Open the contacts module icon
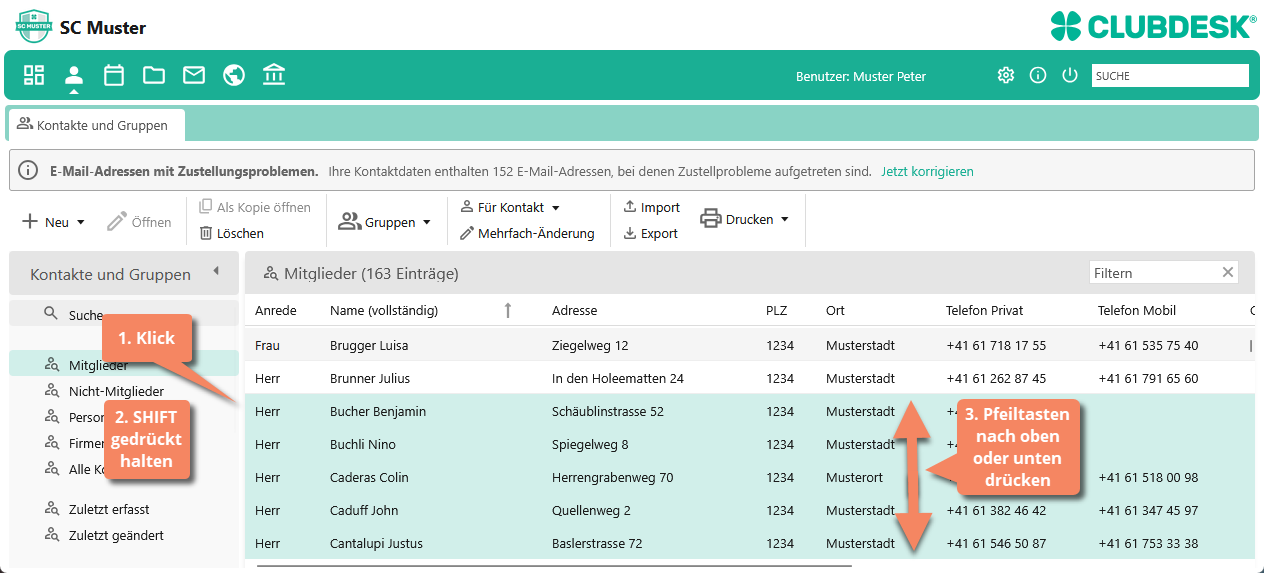Viewport: 1264px width, 573px height. coord(74,75)
